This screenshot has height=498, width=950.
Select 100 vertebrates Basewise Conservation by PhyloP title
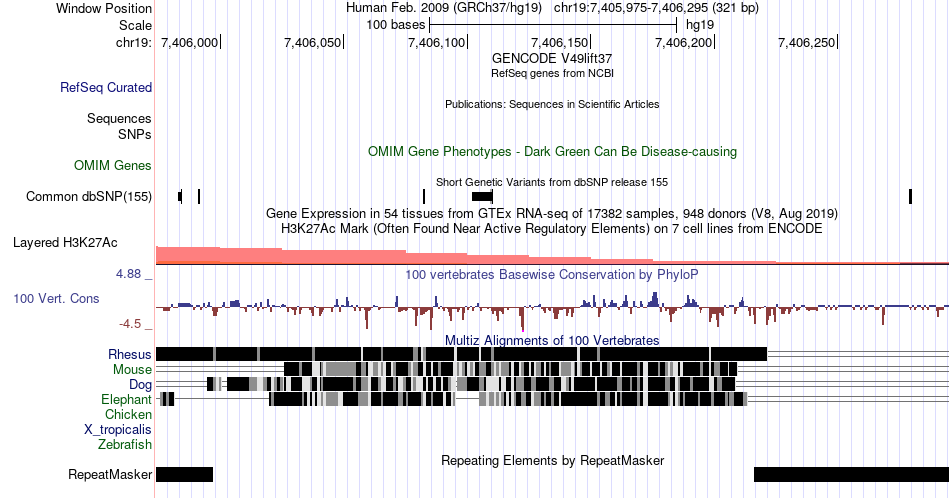tap(552, 274)
